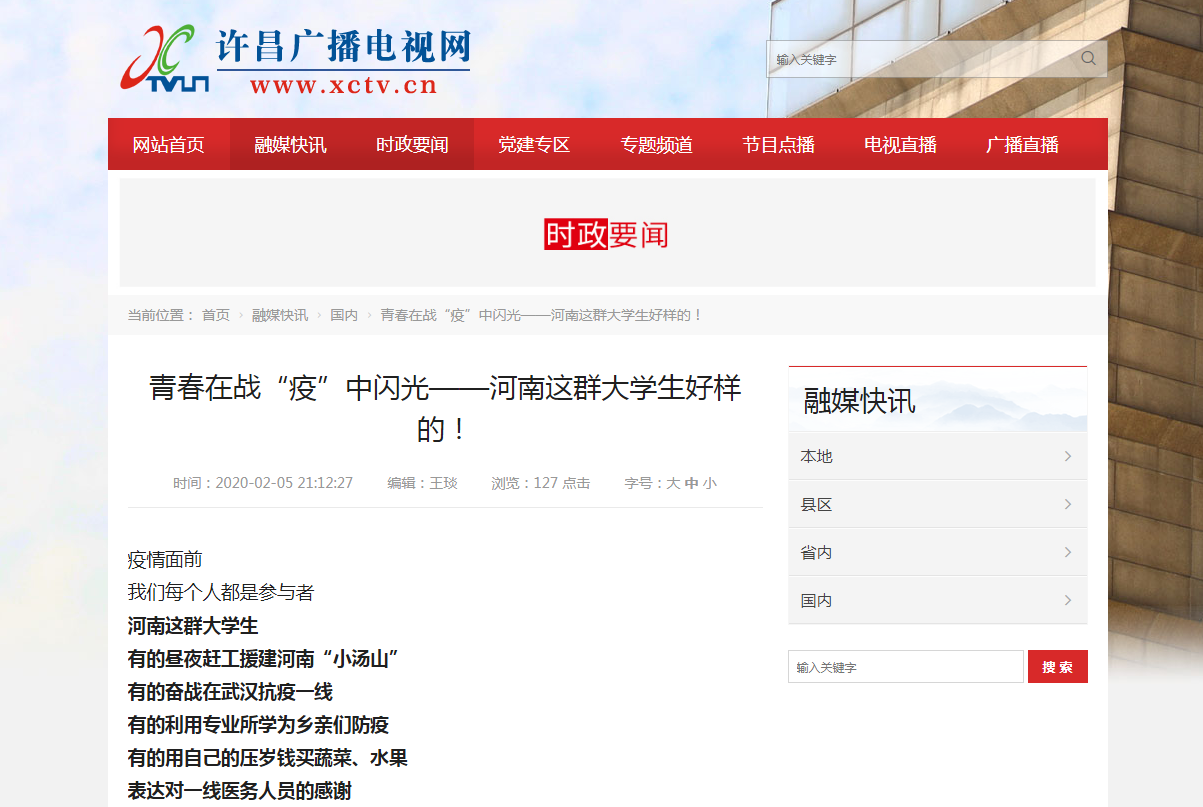The width and height of the screenshot is (1203, 807).
Task: Set font size to 大
Action: click(x=673, y=484)
